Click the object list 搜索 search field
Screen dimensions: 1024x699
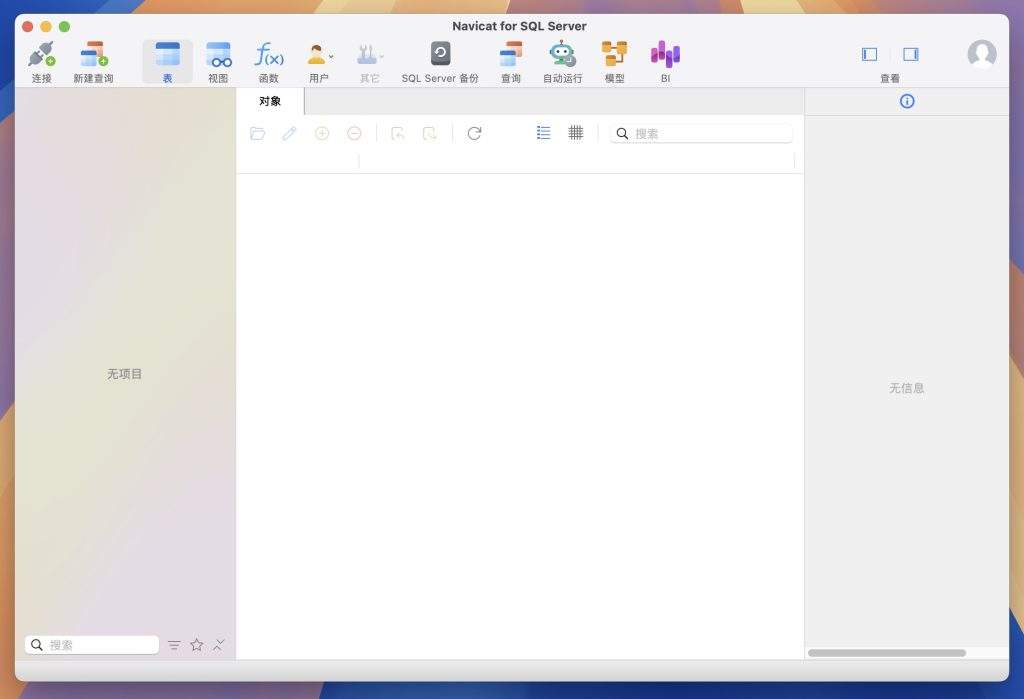pyautogui.click(x=710, y=133)
